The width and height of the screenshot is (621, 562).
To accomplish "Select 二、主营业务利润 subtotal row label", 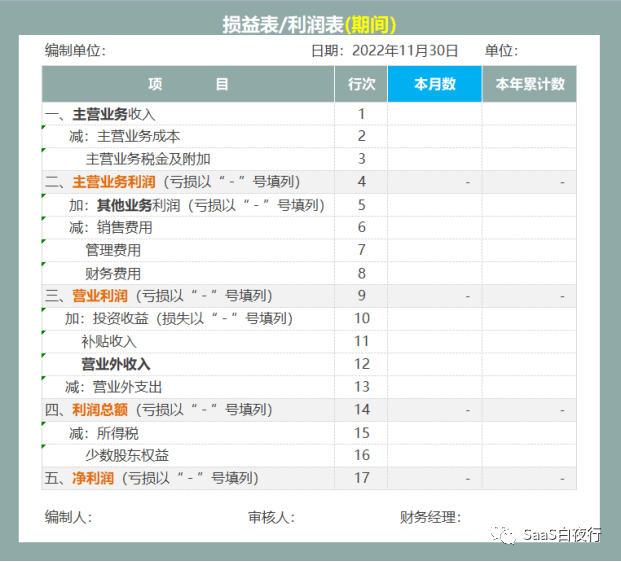I will coord(172,182).
